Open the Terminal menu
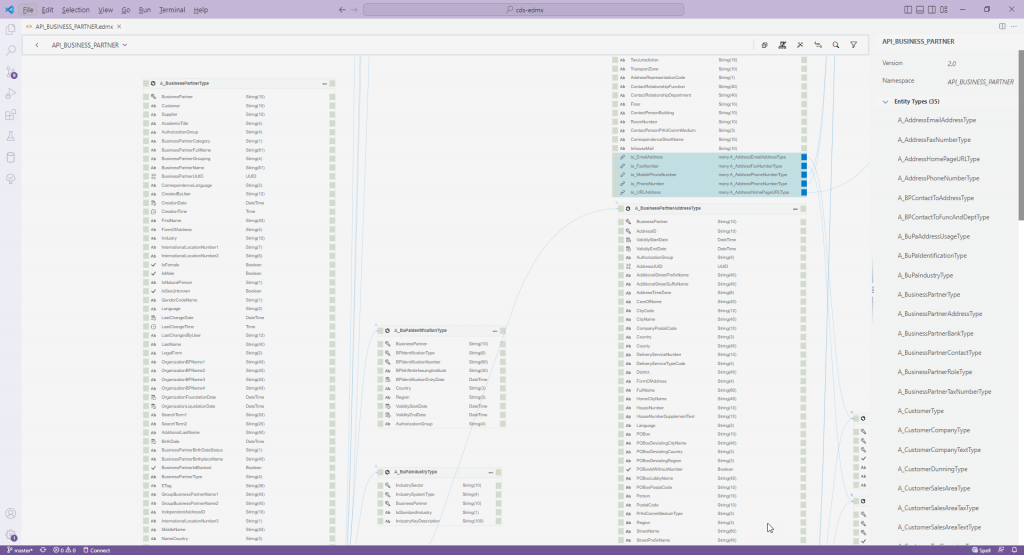 [172, 10]
